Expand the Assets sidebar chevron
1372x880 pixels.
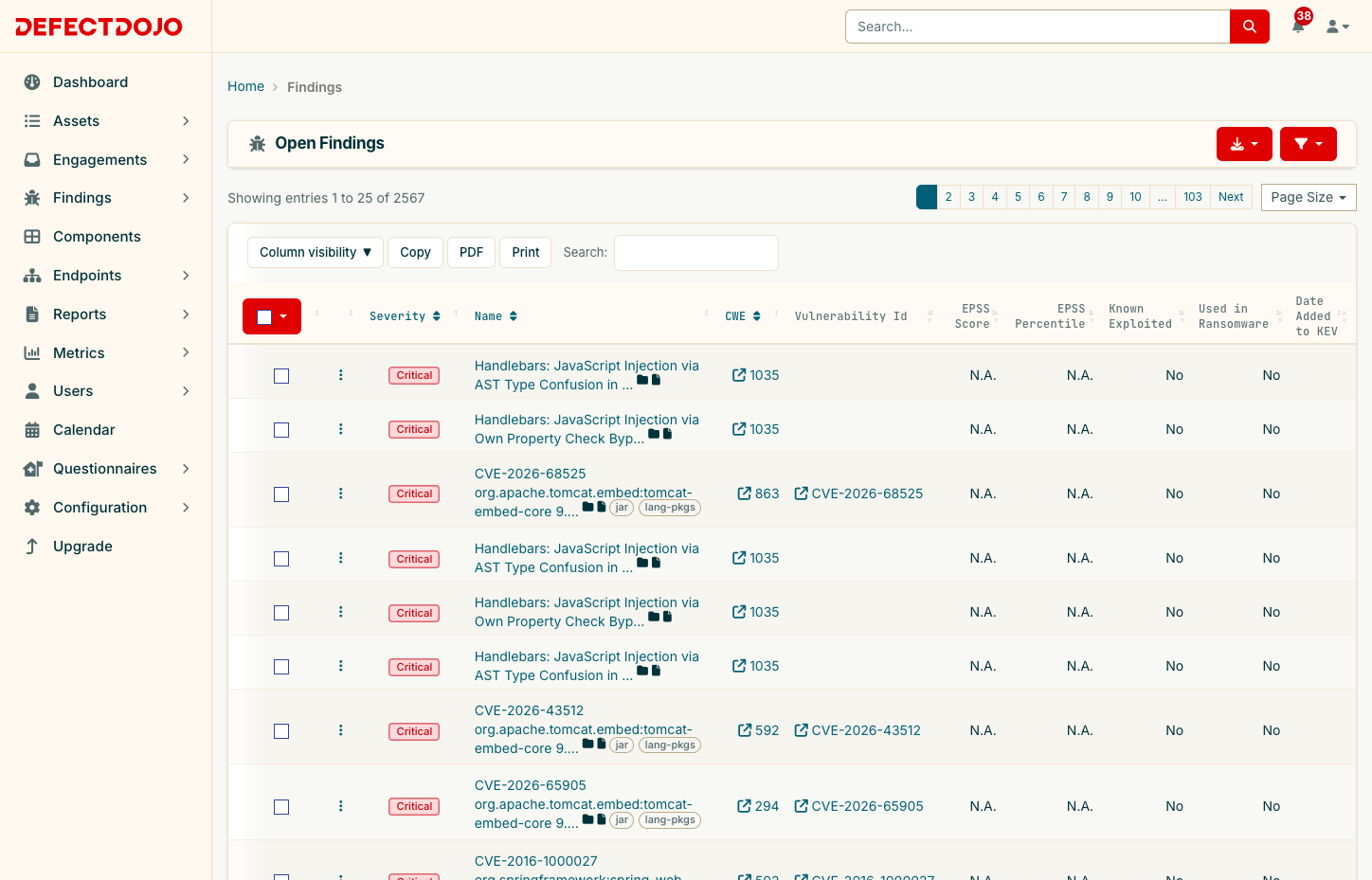point(186,121)
